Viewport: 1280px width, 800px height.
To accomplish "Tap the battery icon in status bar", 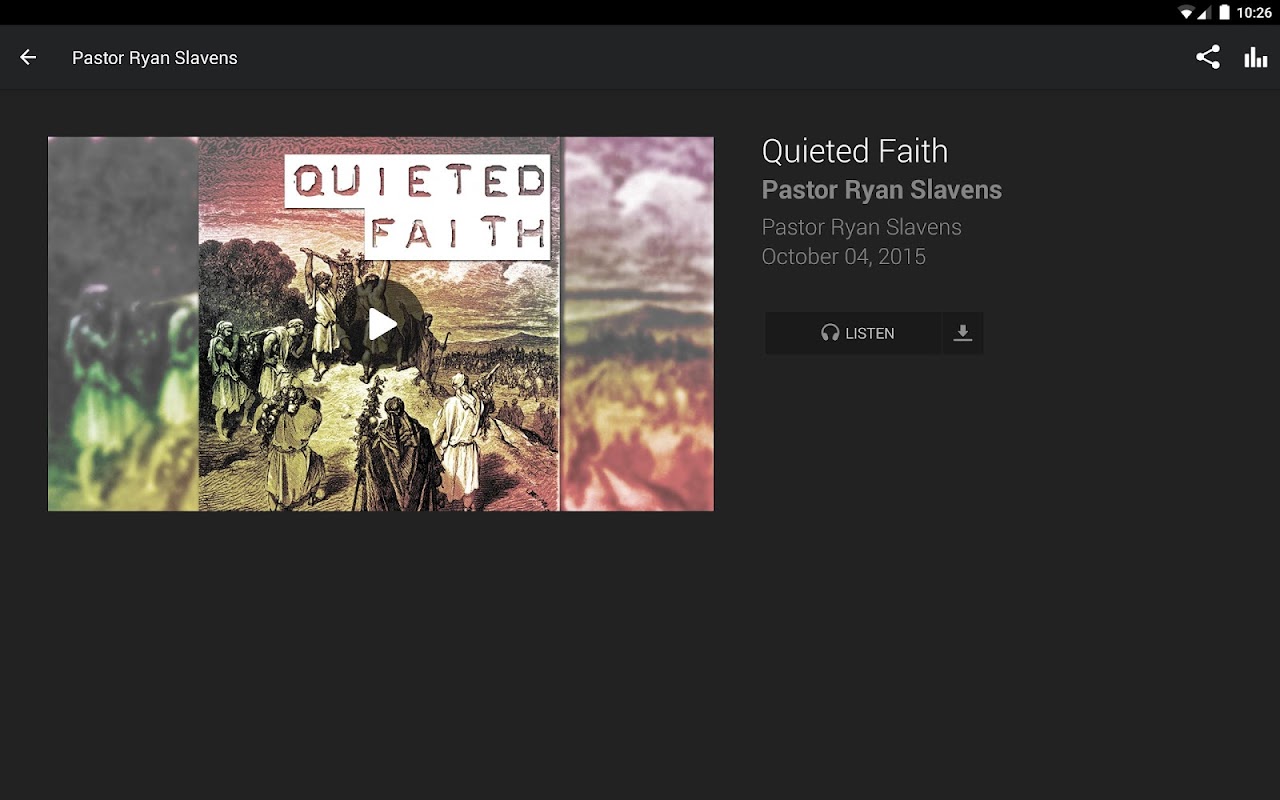I will (x=1224, y=13).
